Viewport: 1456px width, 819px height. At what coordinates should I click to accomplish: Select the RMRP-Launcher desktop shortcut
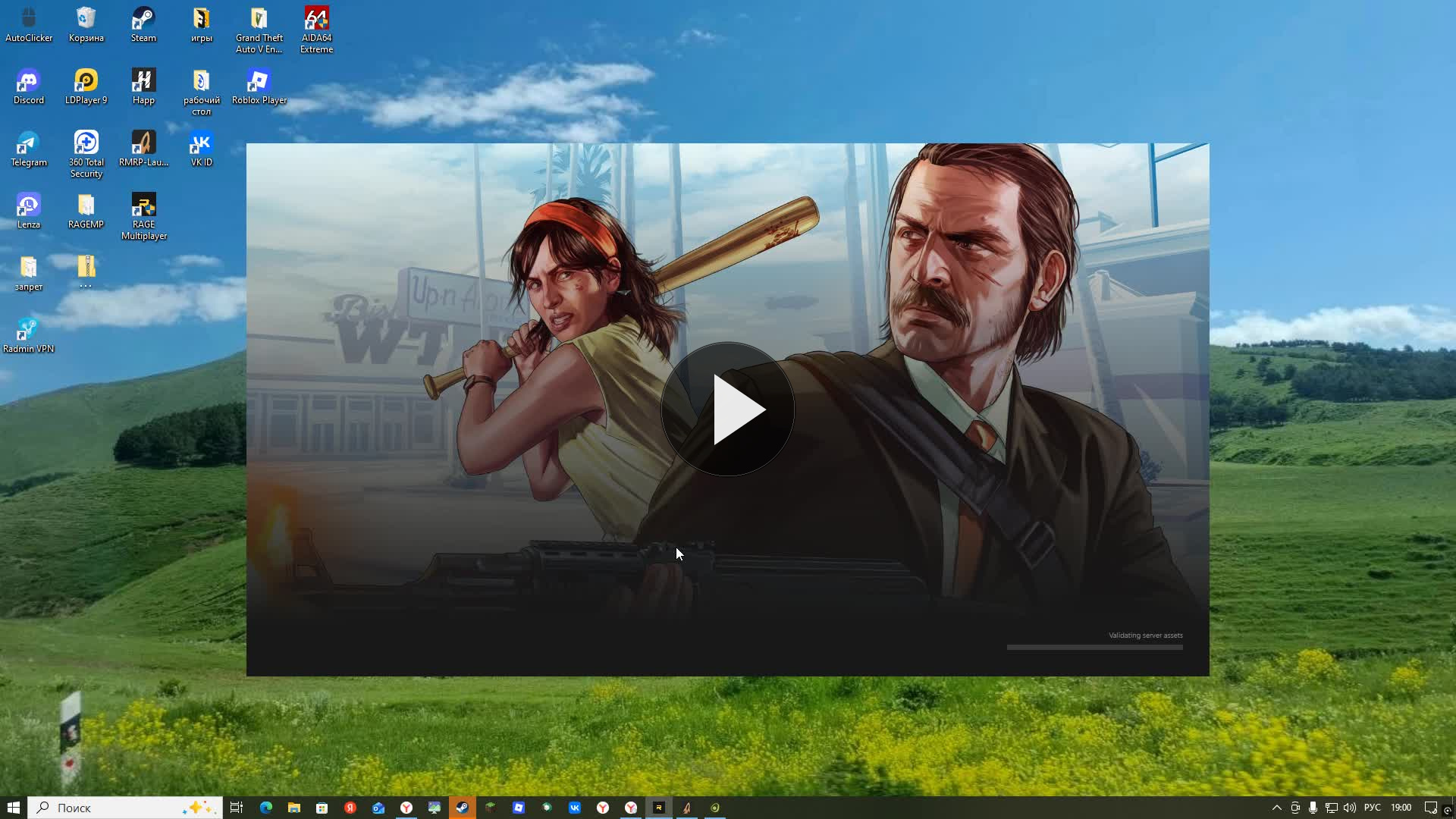[143, 149]
